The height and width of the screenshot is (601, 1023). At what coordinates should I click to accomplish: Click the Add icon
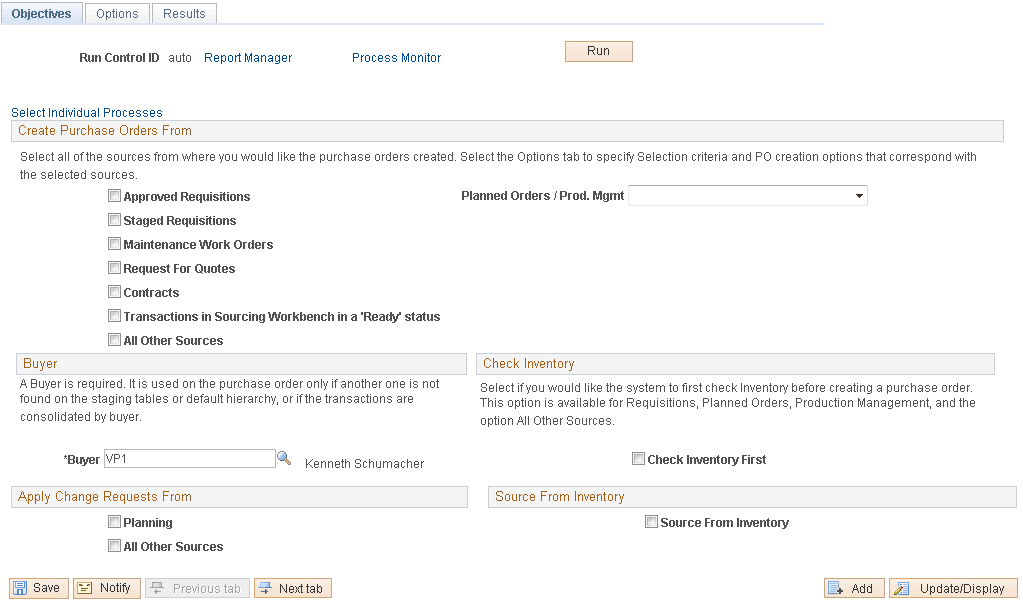coord(853,587)
